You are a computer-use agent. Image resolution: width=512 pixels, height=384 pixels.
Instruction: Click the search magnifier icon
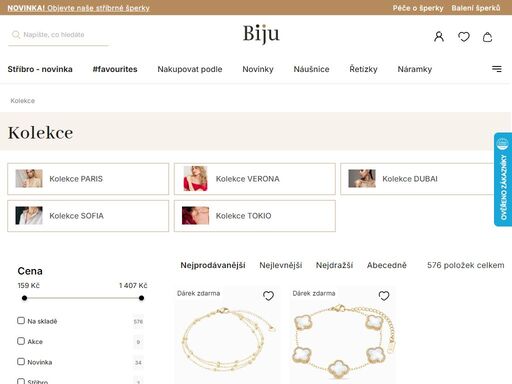click(16, 34)
